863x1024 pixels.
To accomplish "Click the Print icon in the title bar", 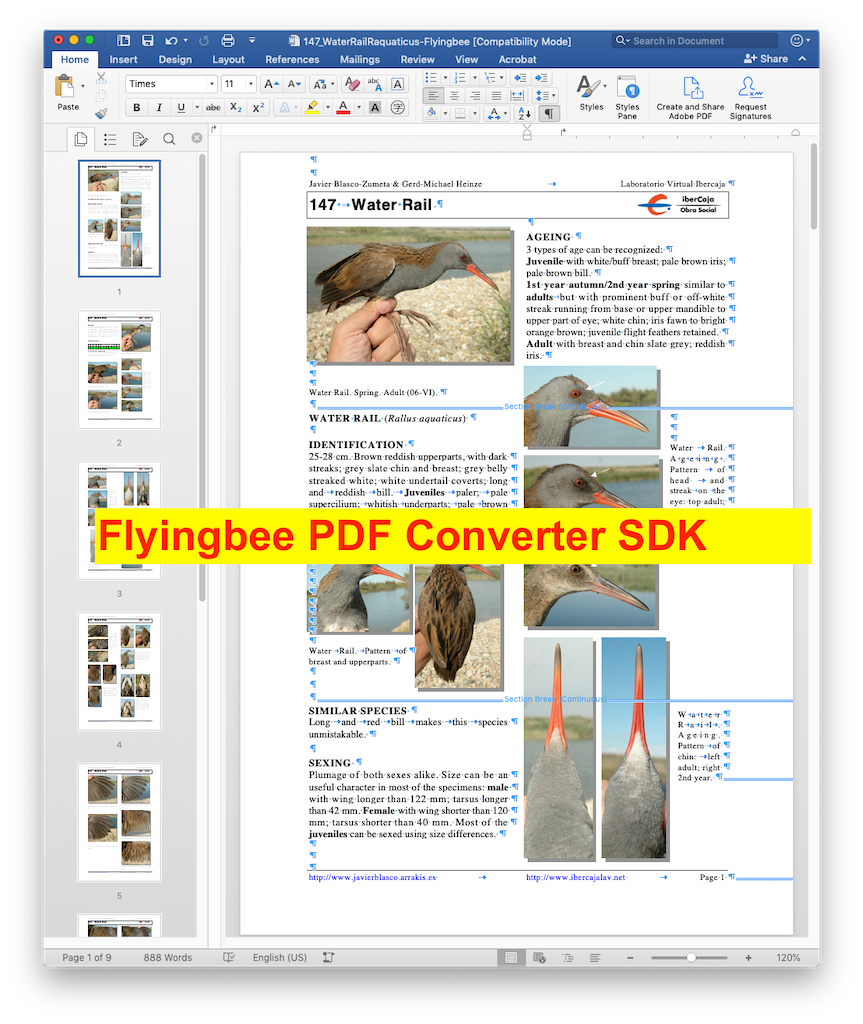I will coord(227,41).
